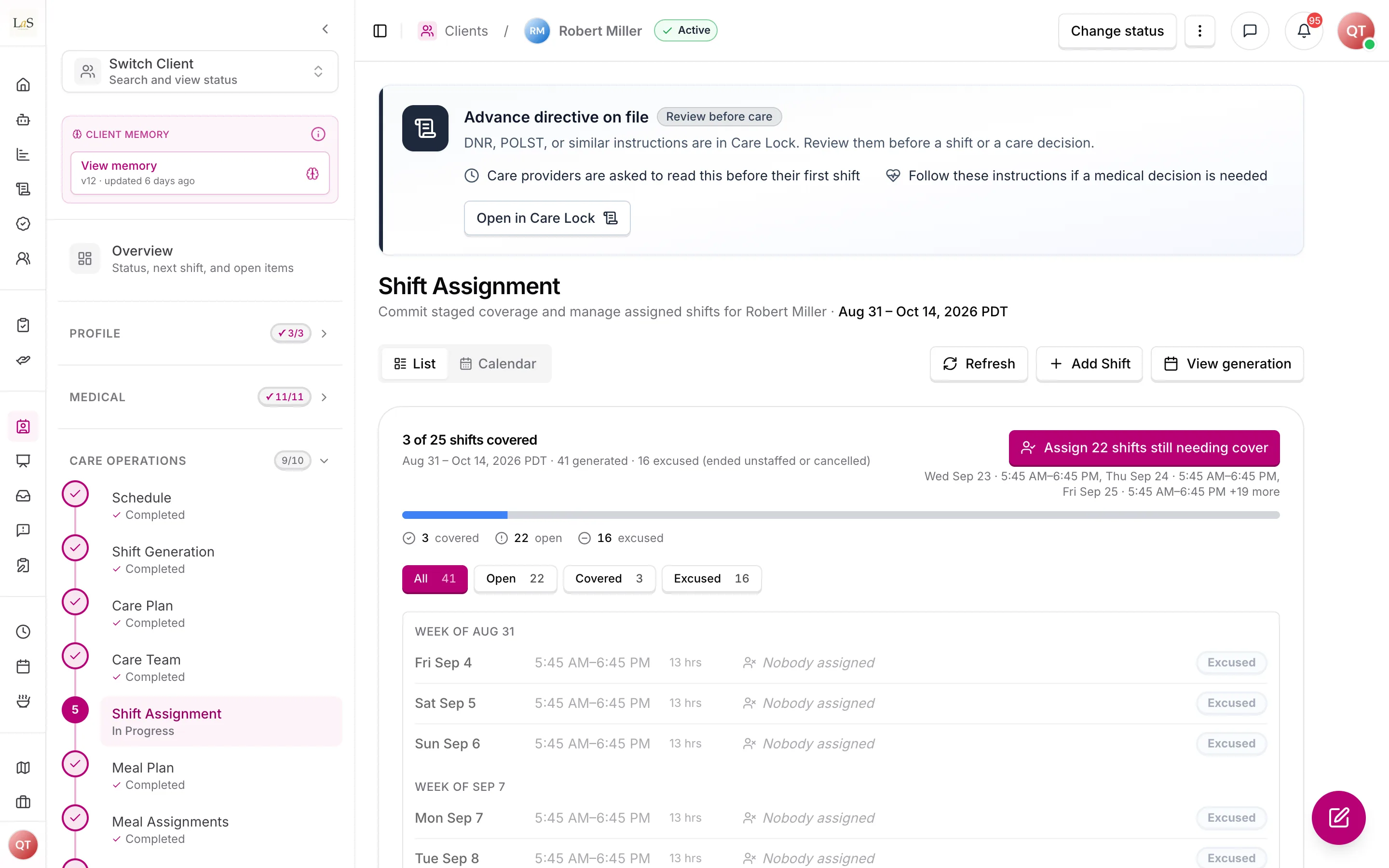Open the chat messages icon in header

pyautogui.click(x=1250, y=31)
